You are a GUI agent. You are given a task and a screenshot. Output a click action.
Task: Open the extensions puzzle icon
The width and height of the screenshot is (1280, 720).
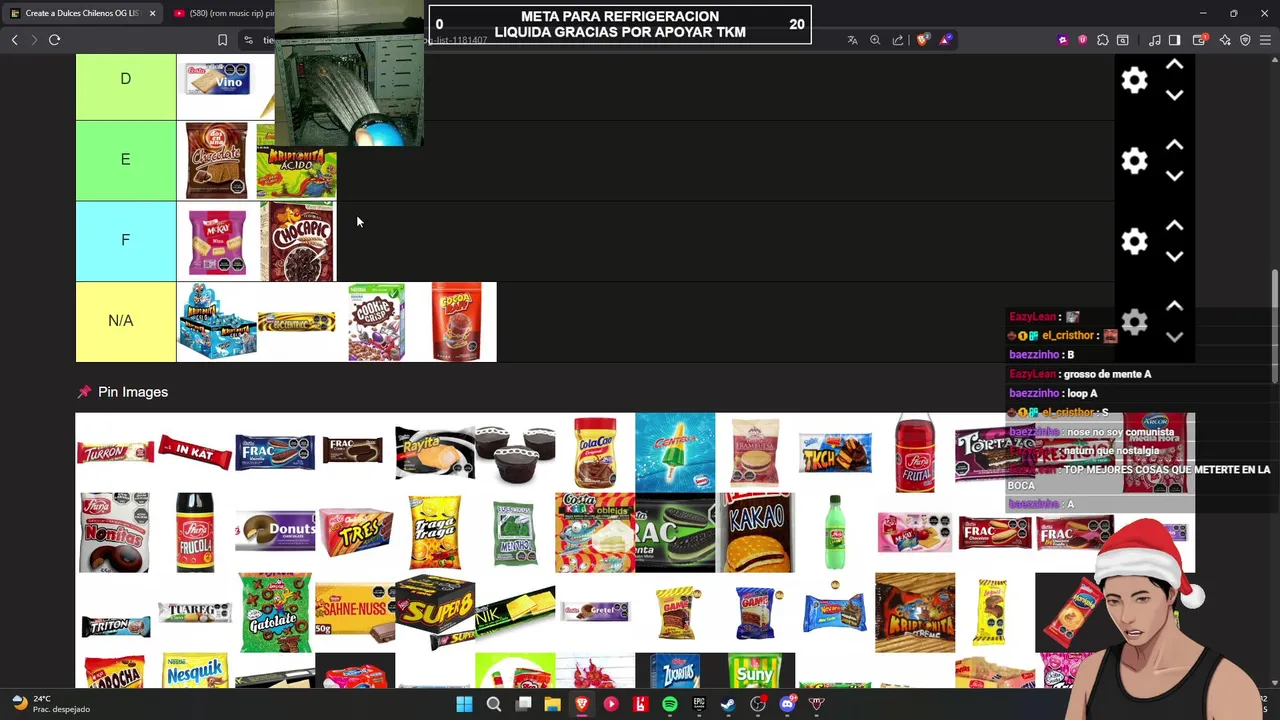[1102, 40]
